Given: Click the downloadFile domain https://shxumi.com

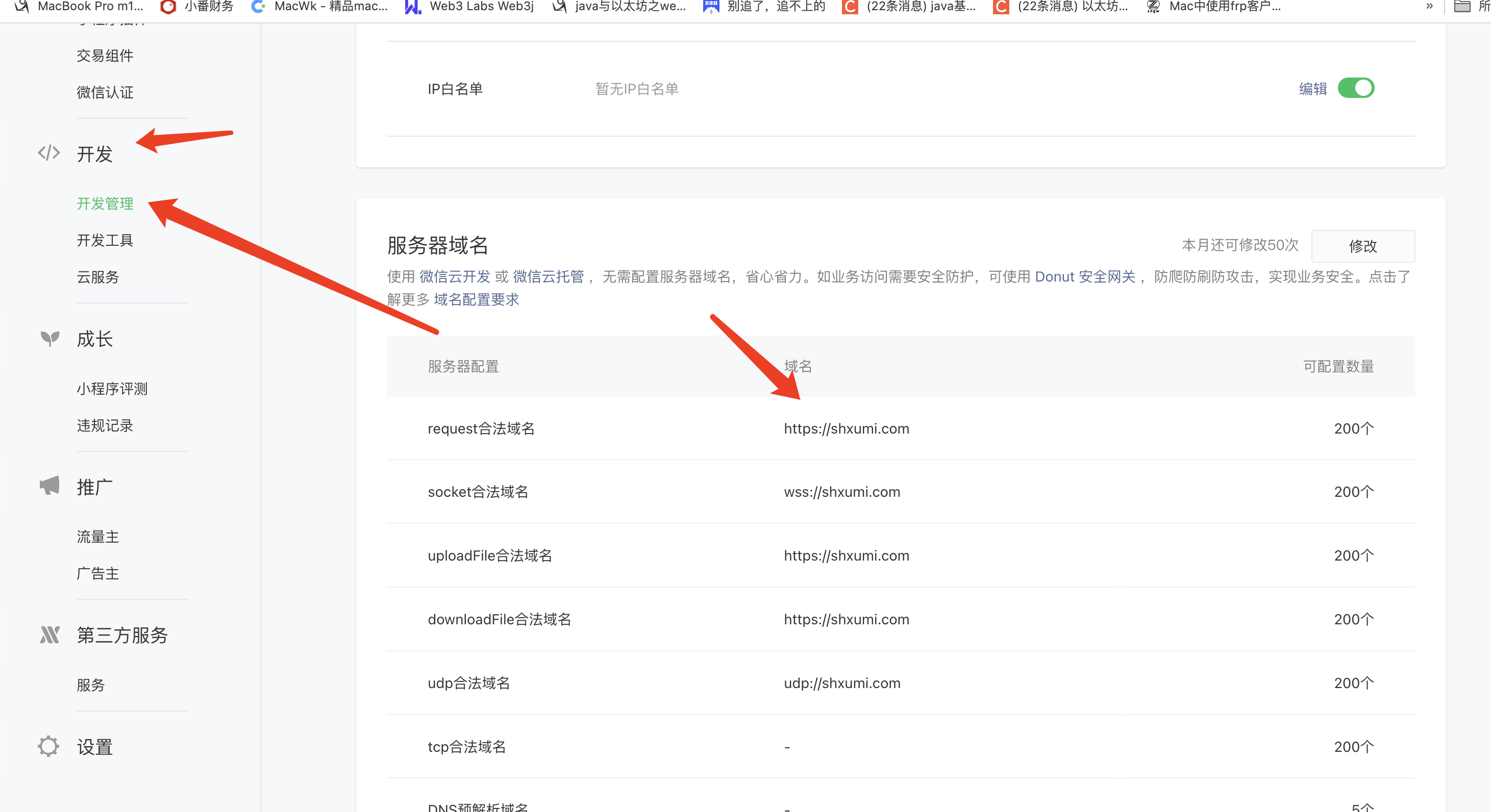Looking at the screenshot, I should pyautogui.click(x=846, y=619).
